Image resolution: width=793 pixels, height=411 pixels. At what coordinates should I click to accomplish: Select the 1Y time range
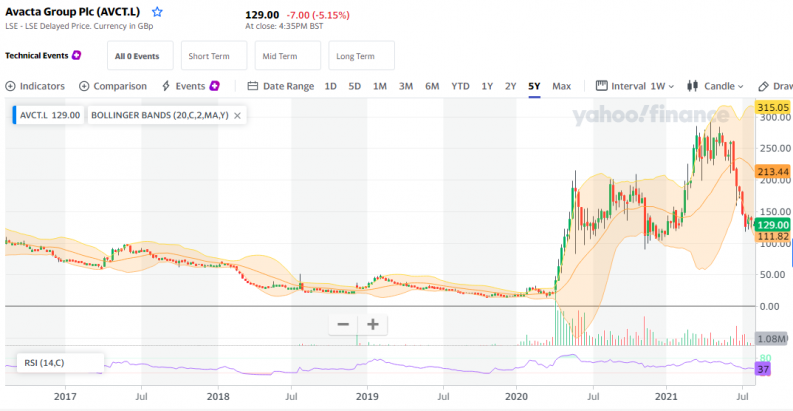click(487, 86)
